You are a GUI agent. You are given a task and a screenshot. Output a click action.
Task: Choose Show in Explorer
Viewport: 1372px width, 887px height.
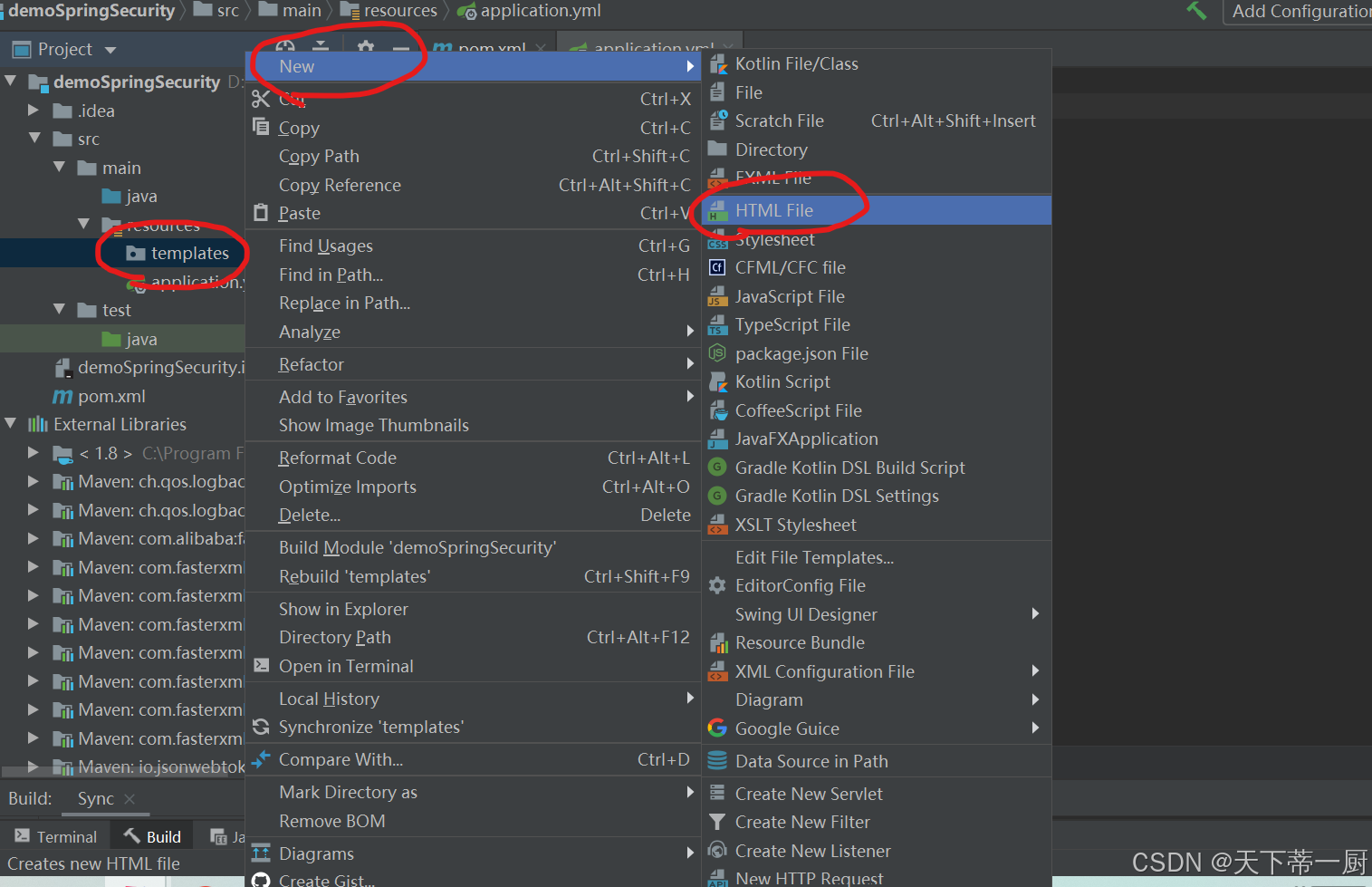point(474,609)
